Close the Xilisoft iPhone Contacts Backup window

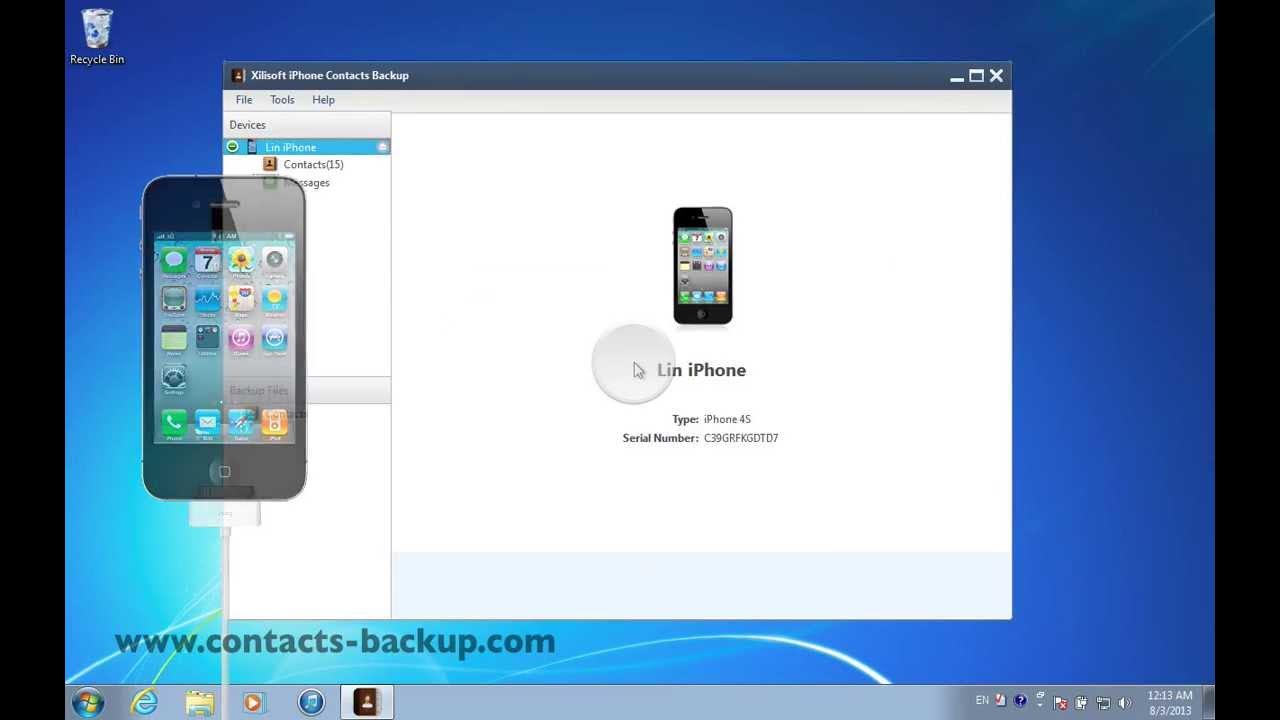click(996, 76)
